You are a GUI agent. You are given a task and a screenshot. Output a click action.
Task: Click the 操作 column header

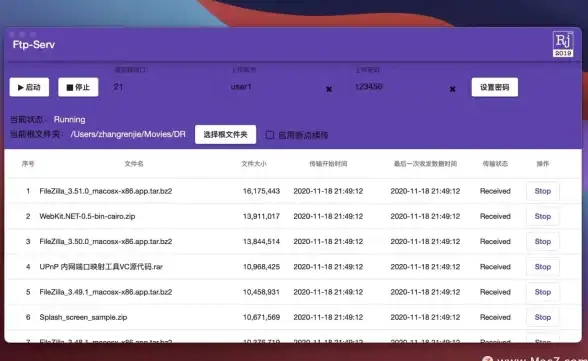tap(543, 164)
